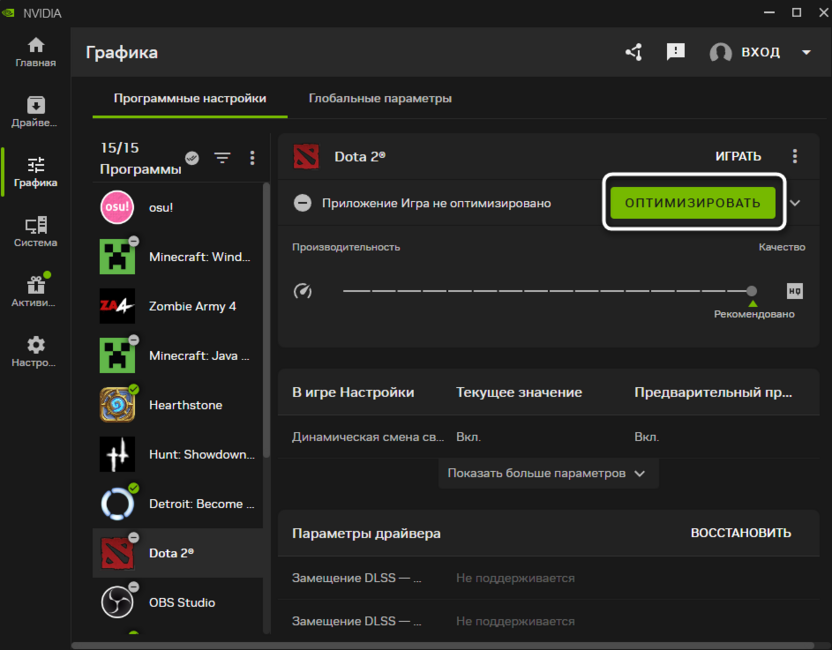Click the HQ quality icon
This screenshot has height=650, width=832.
794,291
